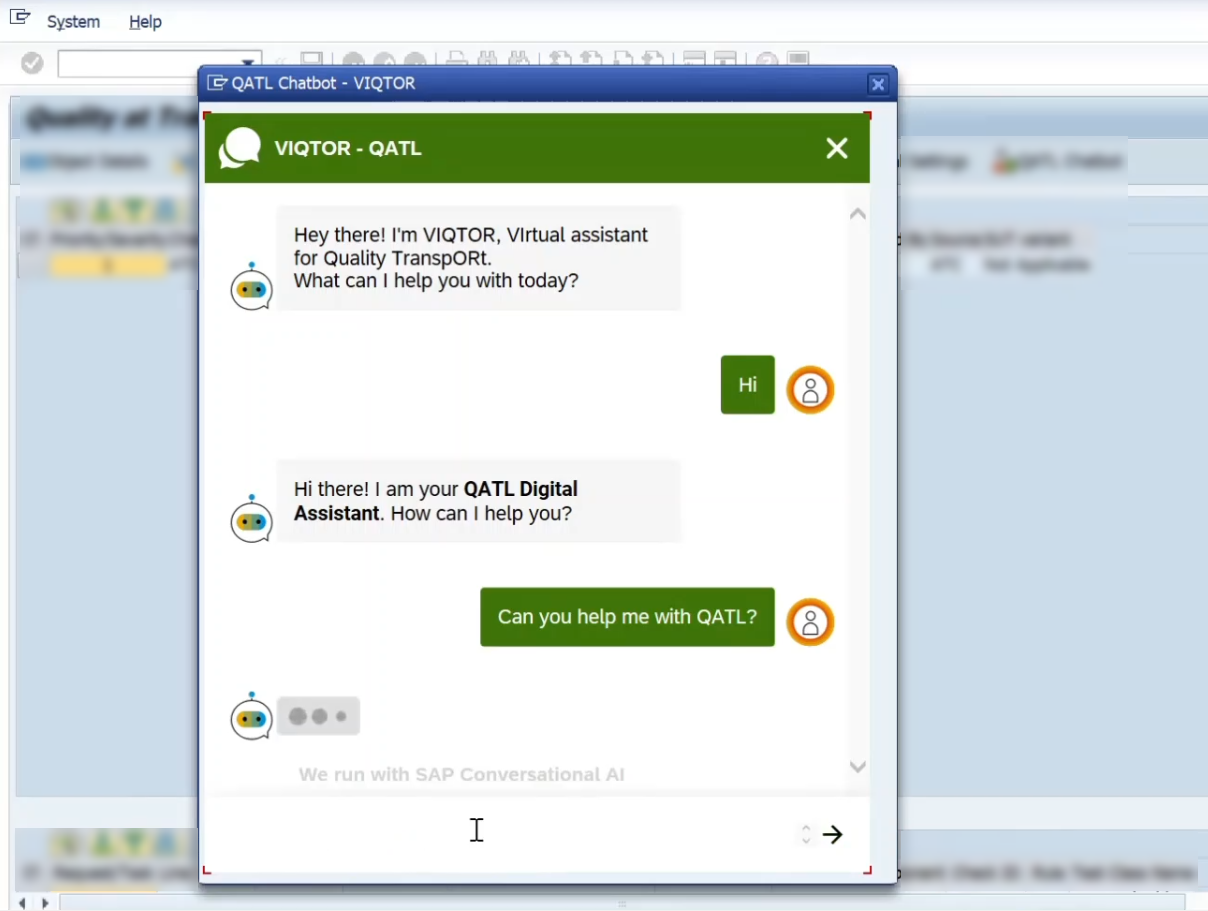Viewport: 1208px width, 911px height.
Task: Open the Print function in the toolbar
Action: tap(455, 61)
